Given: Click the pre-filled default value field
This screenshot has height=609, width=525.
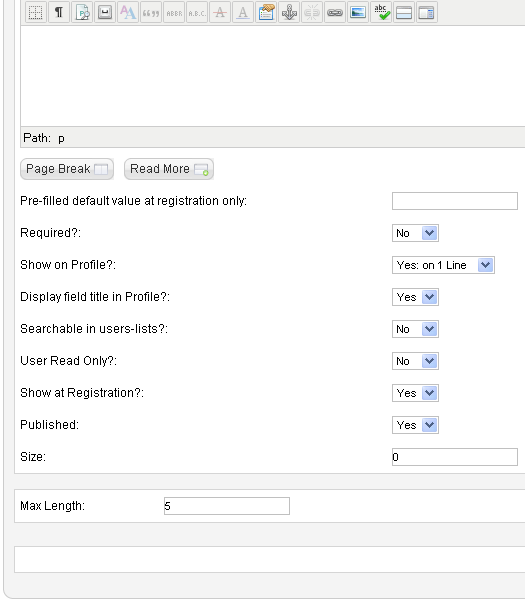Looking at the screenshot, I should (455, 201).
